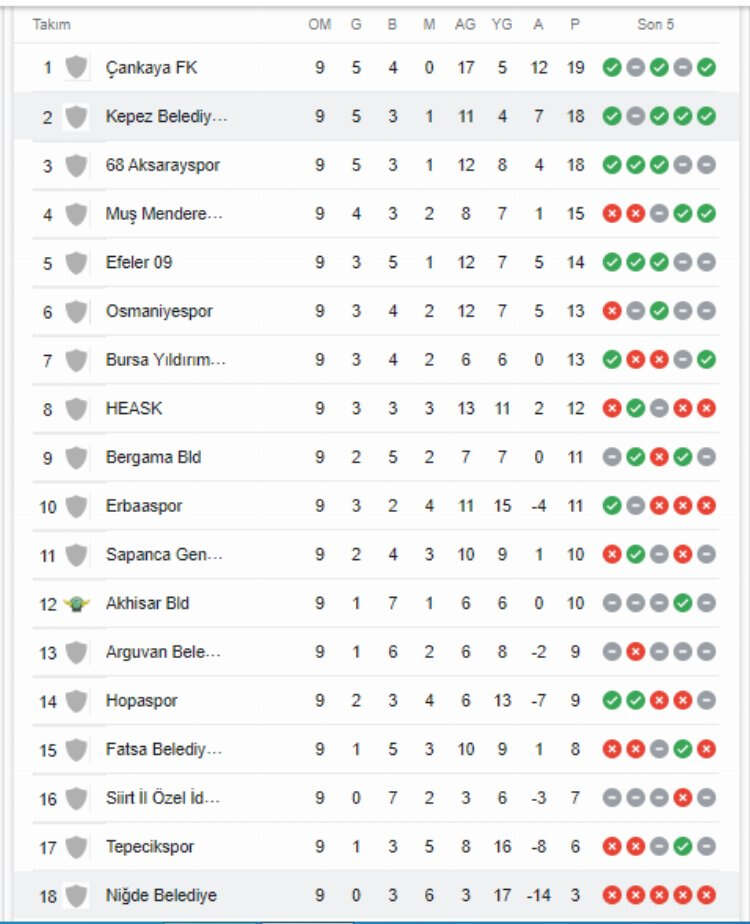This screenshot has width=750, height=924.
Task: Click the grey draw icon in Muş Mendere row
Action: (659, 213)
